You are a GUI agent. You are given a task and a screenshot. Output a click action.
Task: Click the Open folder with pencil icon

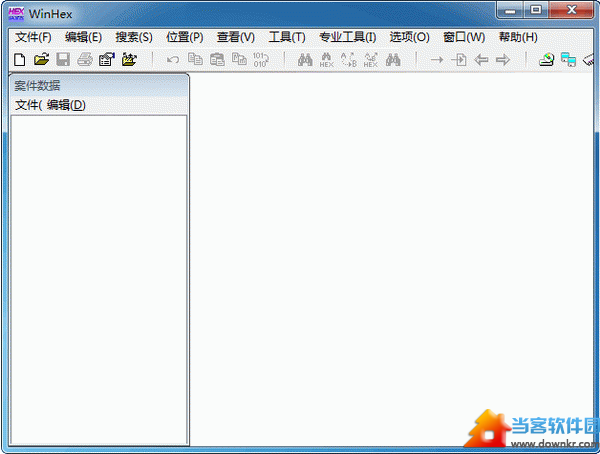pos(129,60)
